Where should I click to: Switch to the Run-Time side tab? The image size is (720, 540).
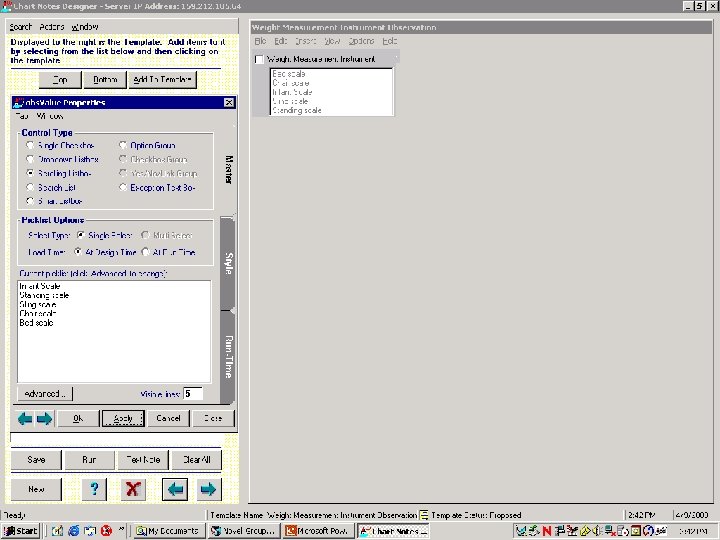click(228, 357)
